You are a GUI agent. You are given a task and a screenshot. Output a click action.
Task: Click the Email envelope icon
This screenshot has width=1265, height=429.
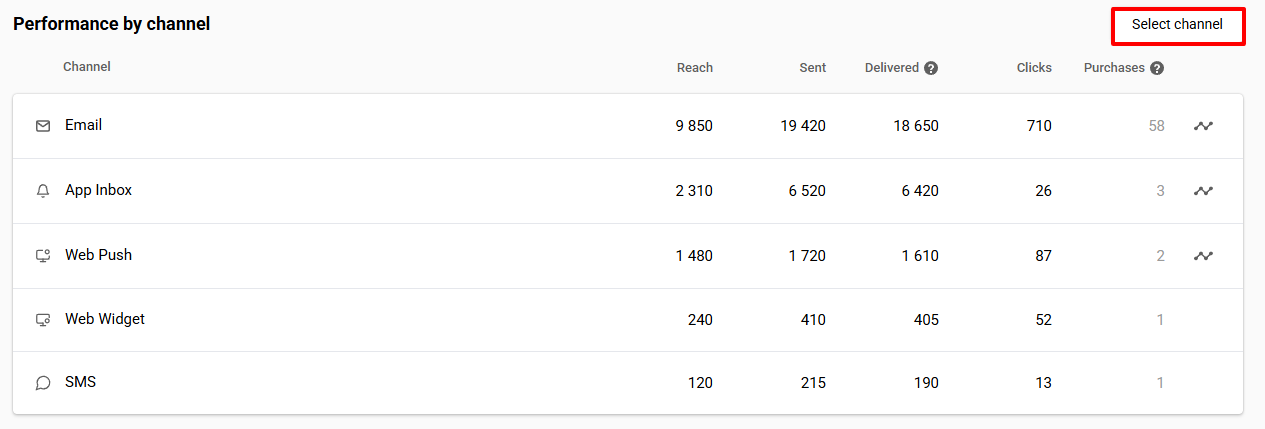pos(43,126)
